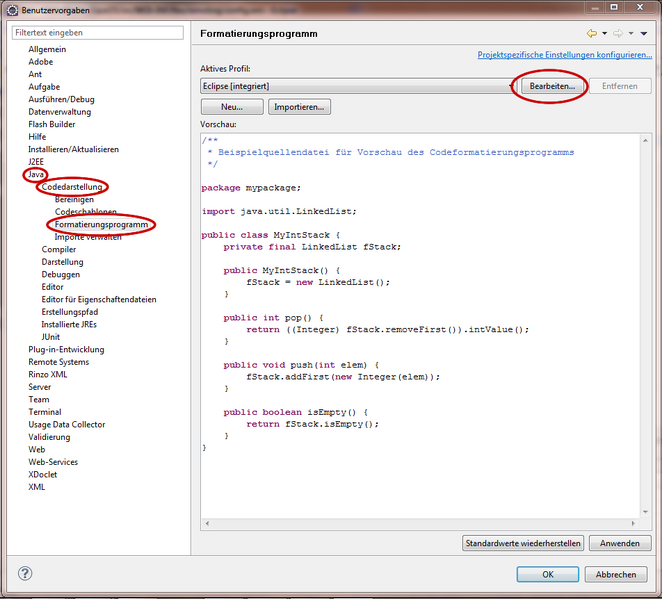Select Adobe in the preferences tree
The image size is (662, 599).
click(41, 62)
